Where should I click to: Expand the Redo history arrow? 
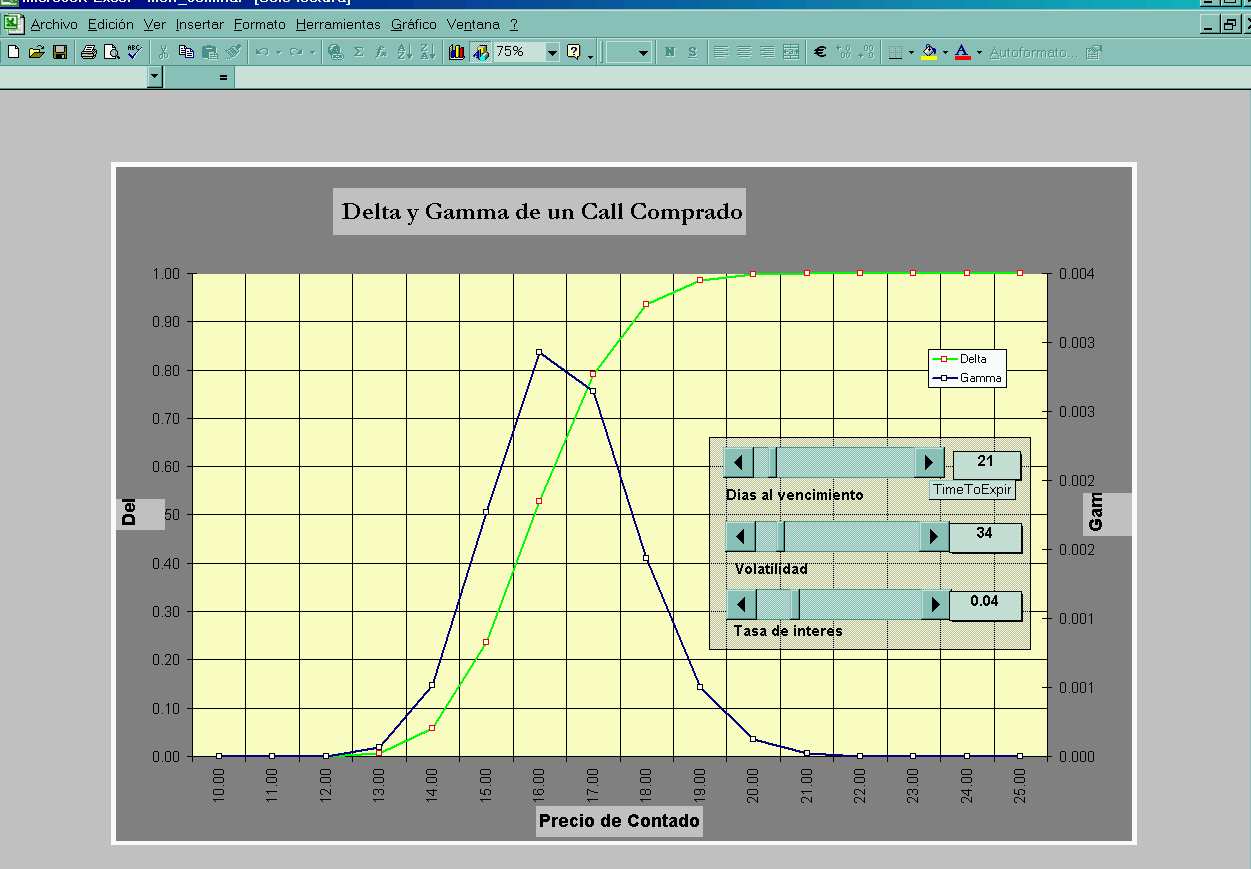pos(311,52)
